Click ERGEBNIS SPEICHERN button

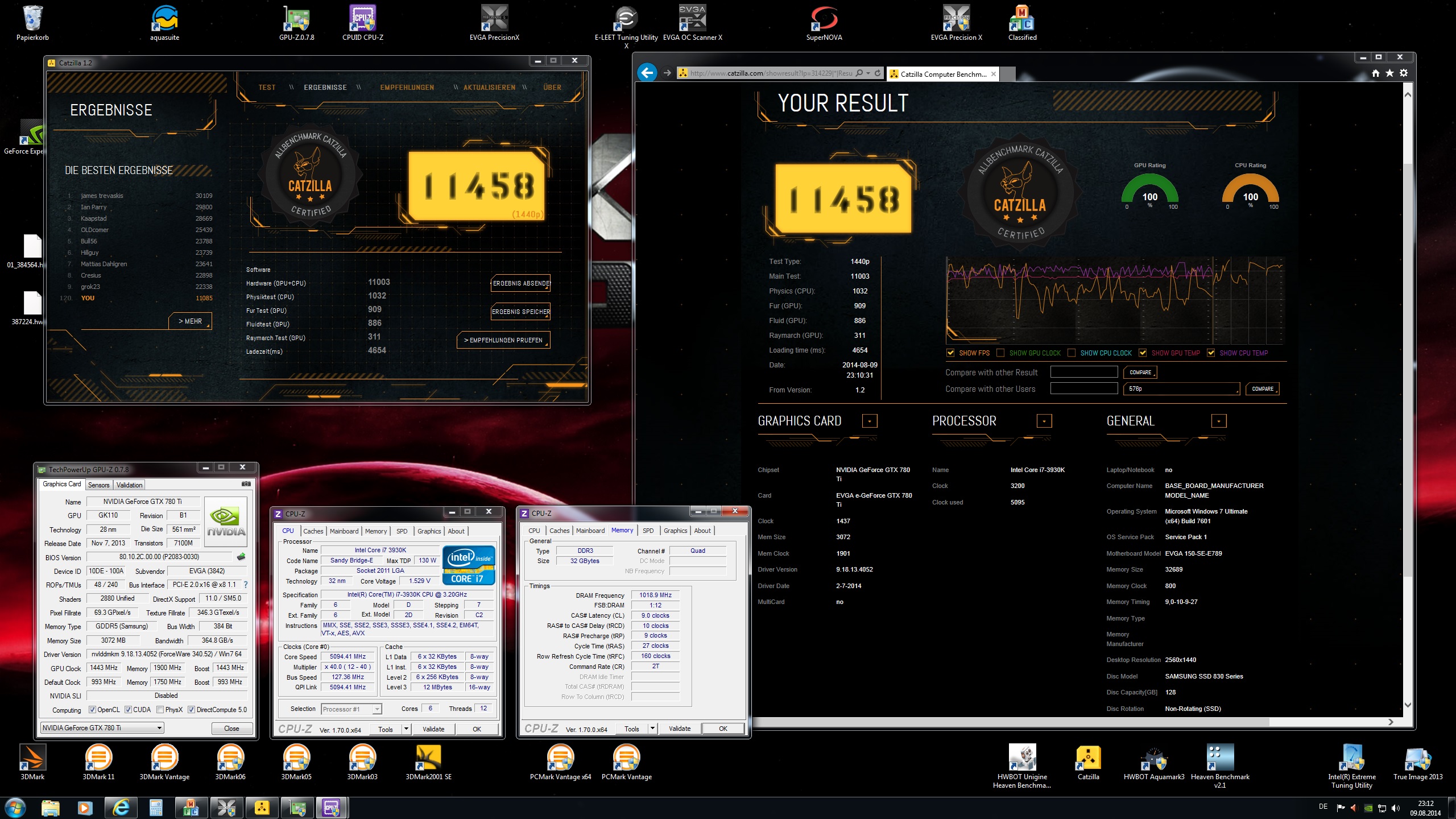521,312
